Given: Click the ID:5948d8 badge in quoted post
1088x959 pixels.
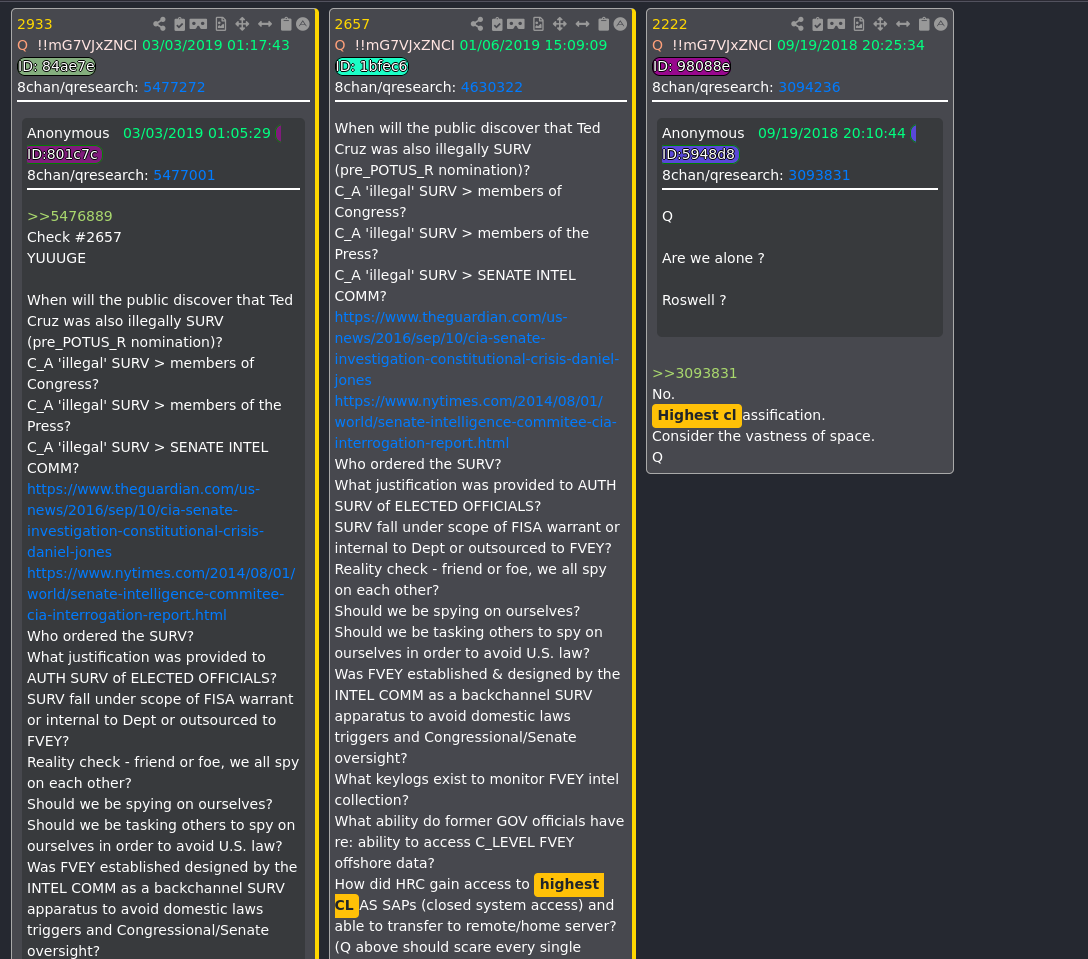Looking at the screenshot, I should (700, 155).
